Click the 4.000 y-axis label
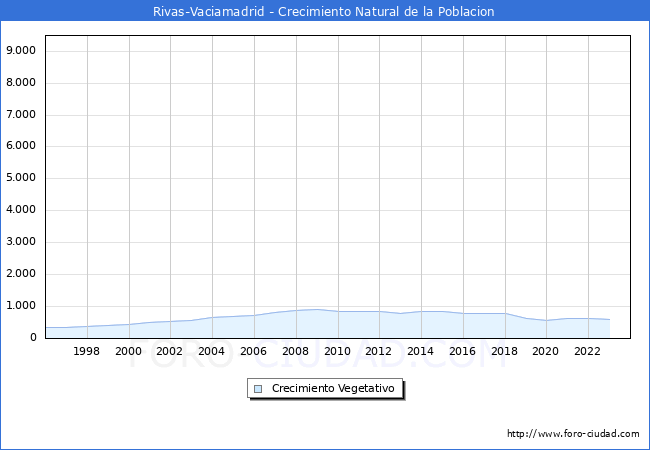This screenshot has height=450, width=650. (x=21, y=209)
